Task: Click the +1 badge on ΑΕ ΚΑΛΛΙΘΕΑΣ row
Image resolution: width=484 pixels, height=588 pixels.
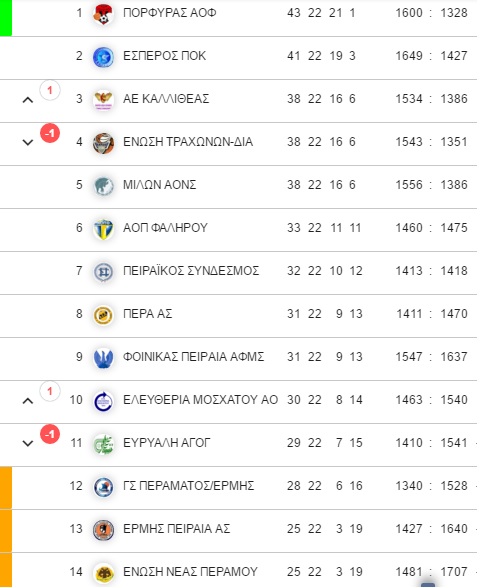Action: (50, 90)
